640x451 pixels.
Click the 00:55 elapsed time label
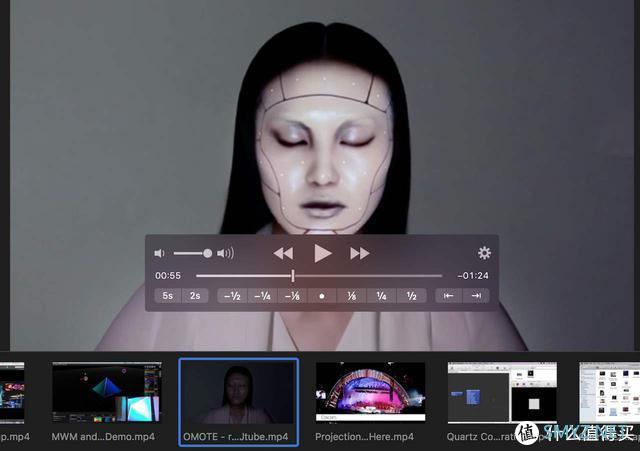(168, 276)
